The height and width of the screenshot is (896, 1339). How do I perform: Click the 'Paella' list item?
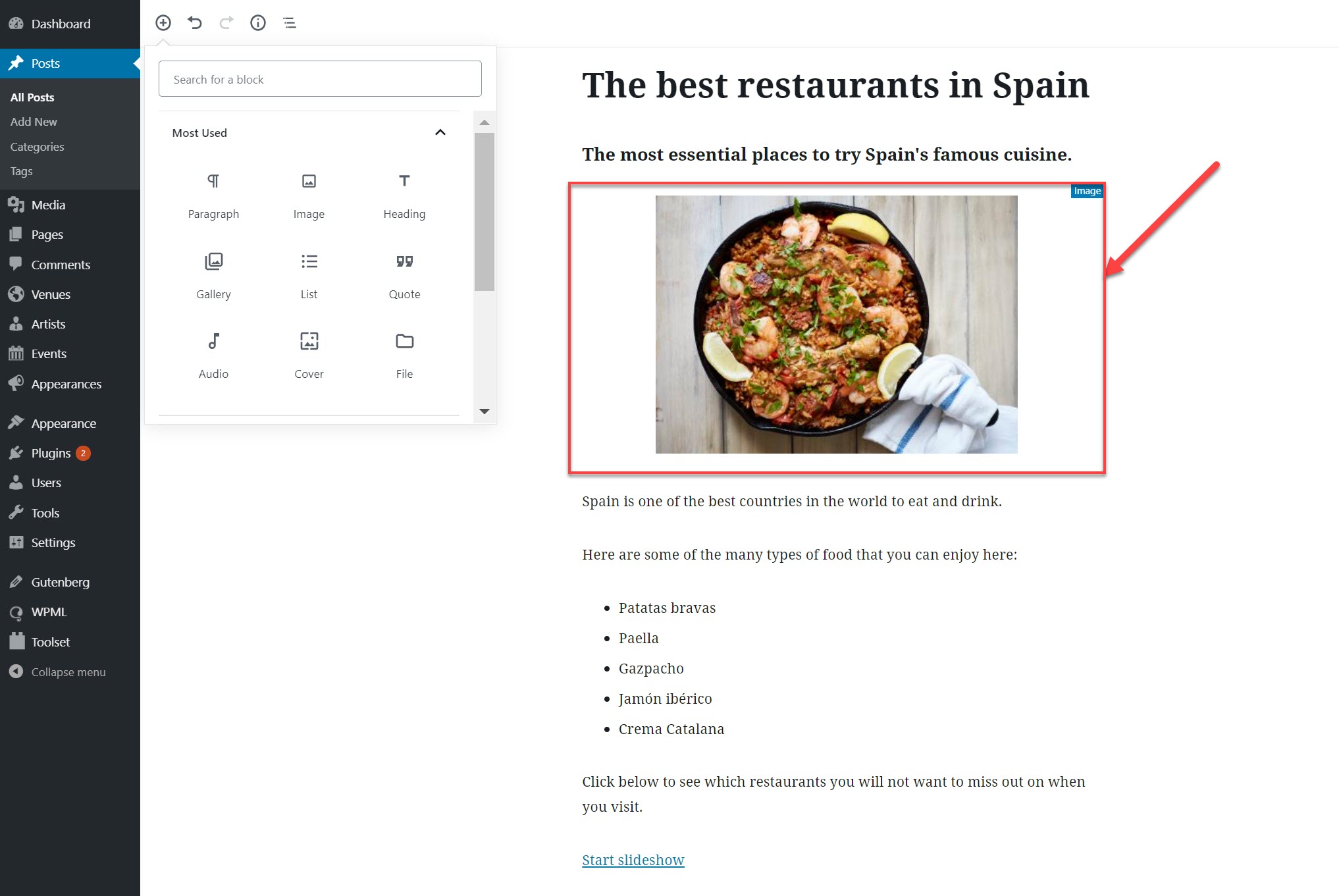tap(639, 638)
